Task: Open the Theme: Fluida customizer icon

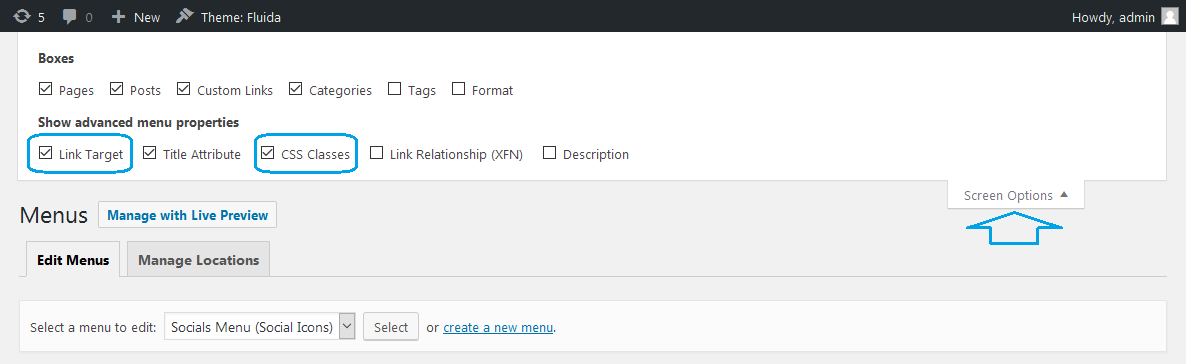Action: pos(184,16)
